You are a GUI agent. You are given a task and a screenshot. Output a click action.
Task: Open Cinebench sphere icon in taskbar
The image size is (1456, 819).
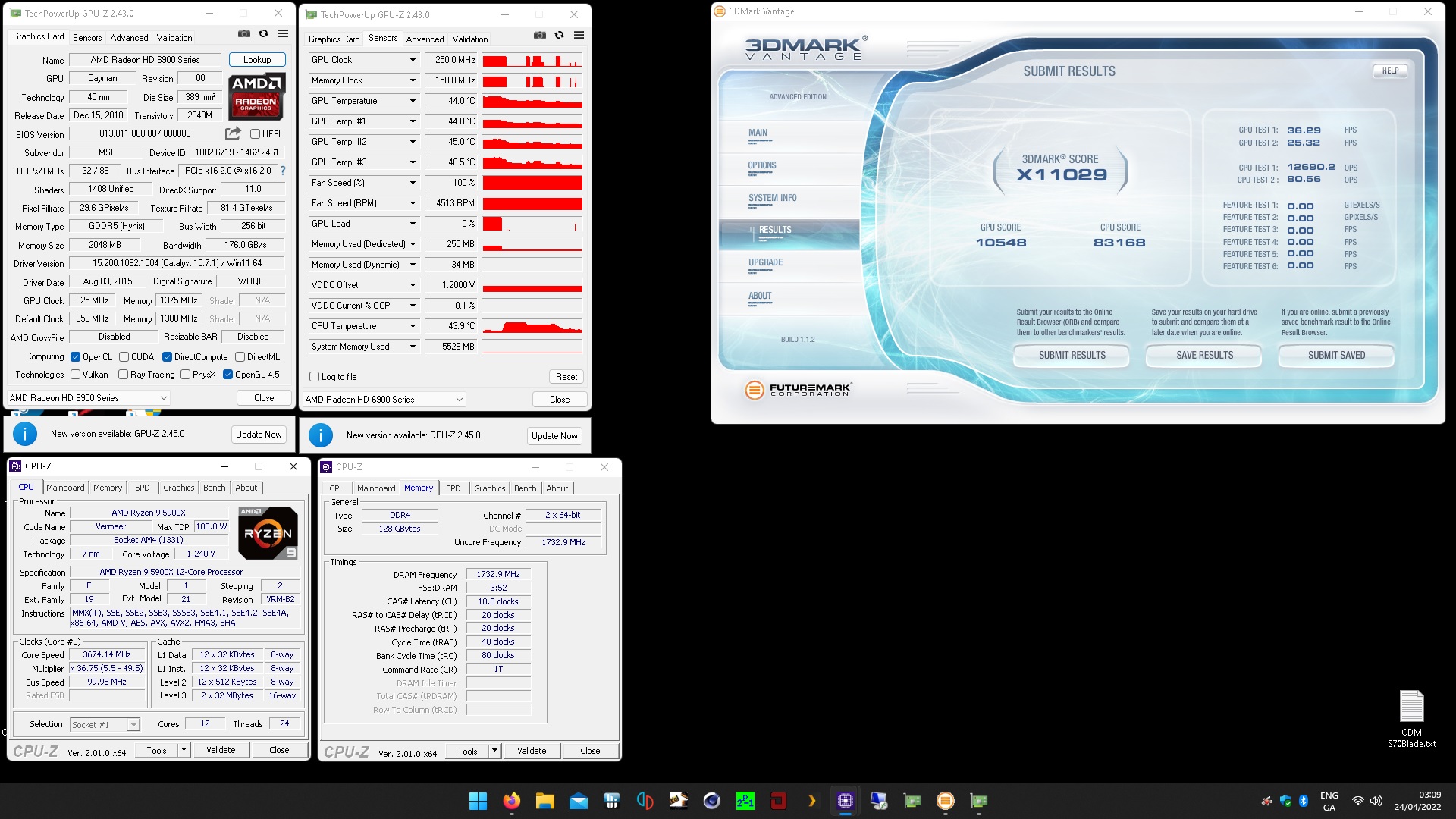(711, 801)
